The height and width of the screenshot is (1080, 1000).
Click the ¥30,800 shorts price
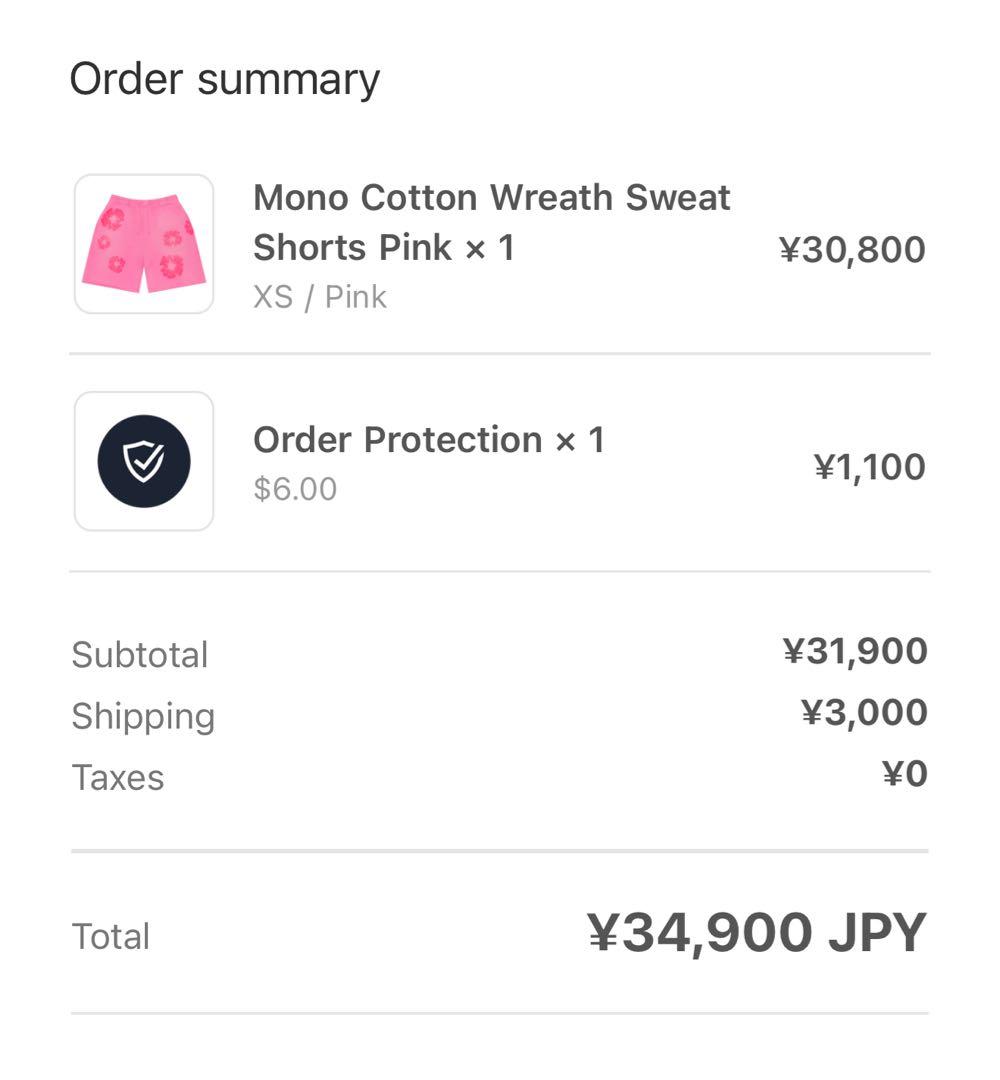click(x=852, y=249)
